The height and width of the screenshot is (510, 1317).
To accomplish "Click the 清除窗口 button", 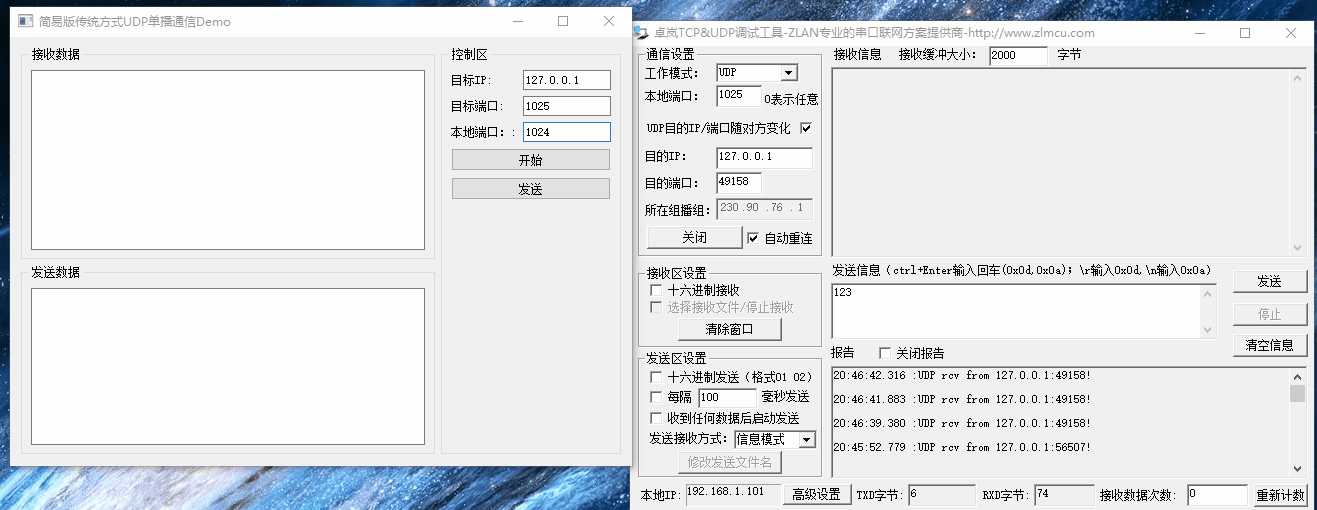I will click(x=729, y=329).
